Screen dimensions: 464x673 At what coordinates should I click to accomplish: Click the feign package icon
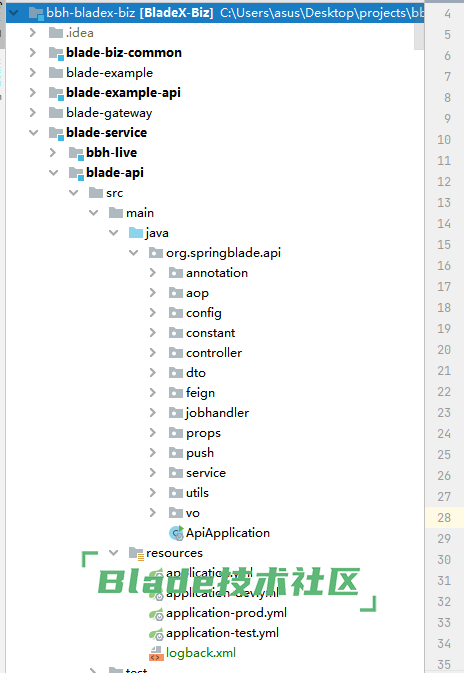[x=176, y=393]
